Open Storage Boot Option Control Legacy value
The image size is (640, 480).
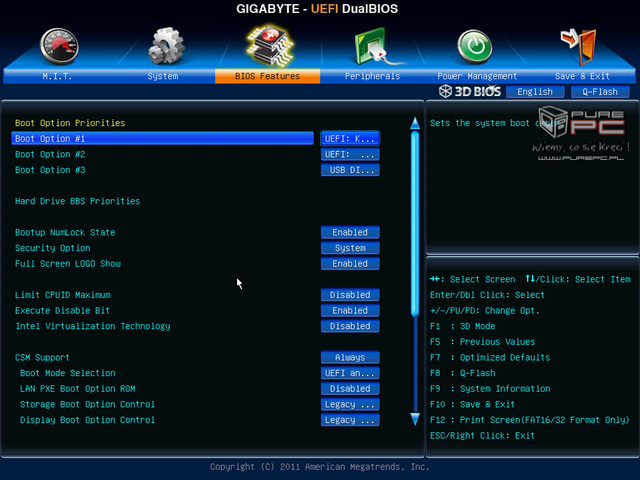pos(350,404)
